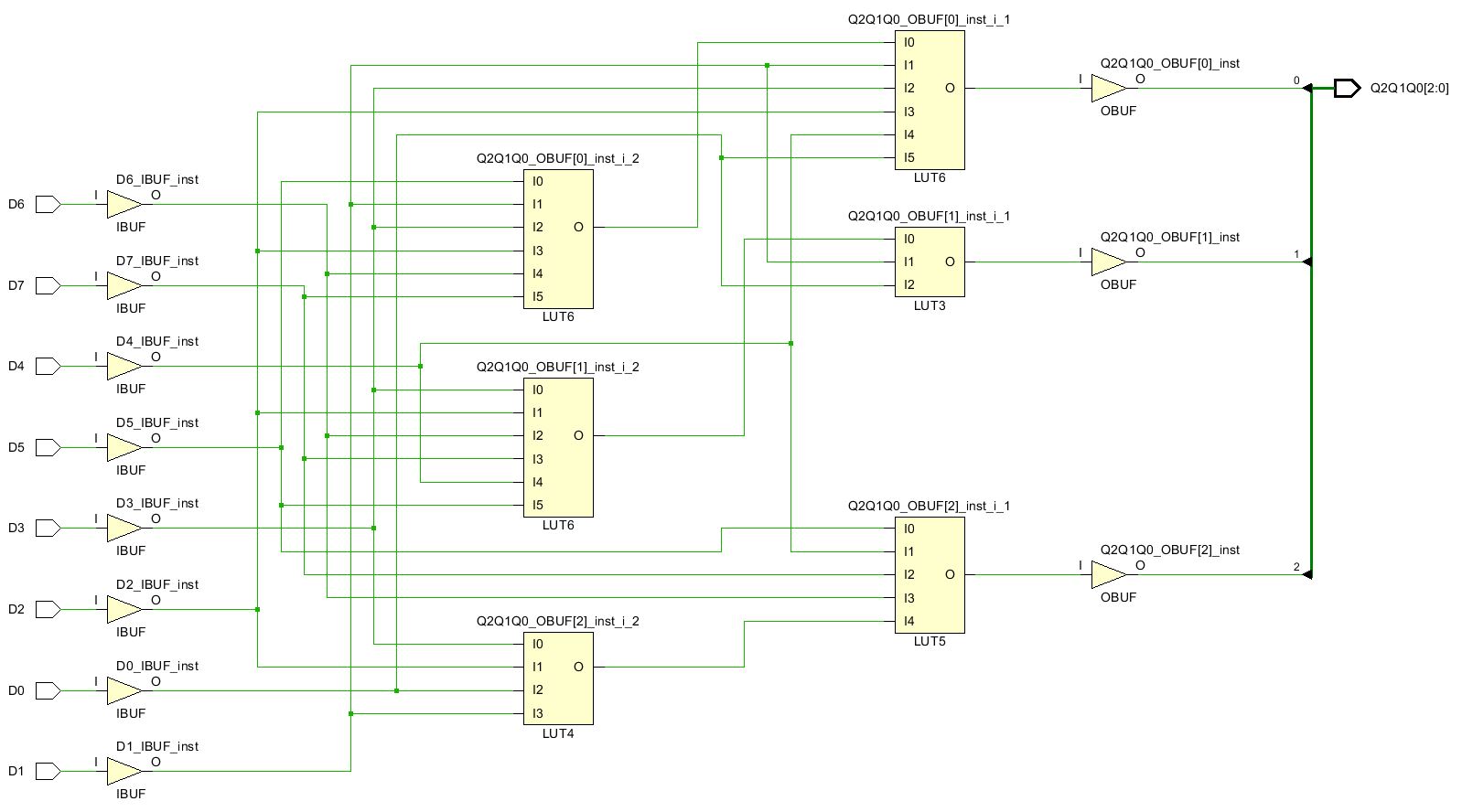Click the D6 input port symbol
This screenshot has height=812, width=1473.
point(48,204)
